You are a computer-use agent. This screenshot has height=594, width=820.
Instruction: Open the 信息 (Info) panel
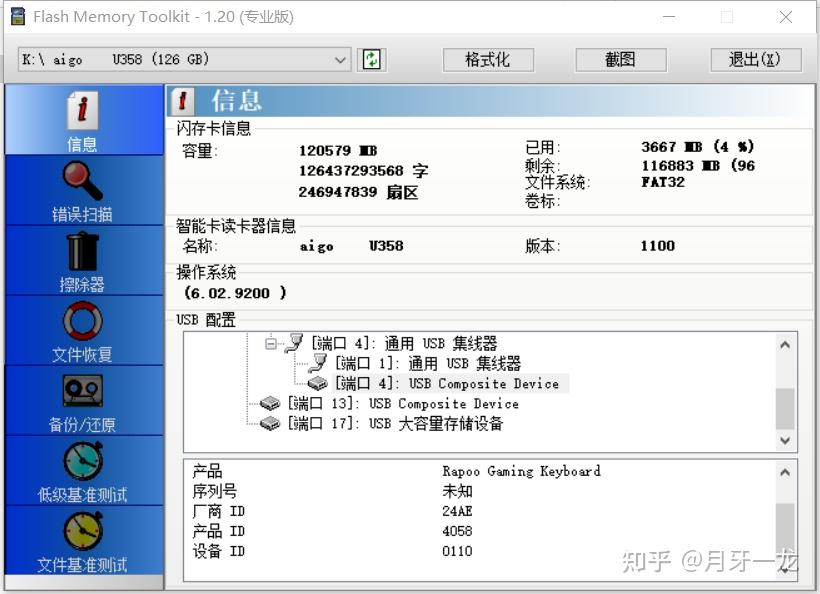coord(82,118)
